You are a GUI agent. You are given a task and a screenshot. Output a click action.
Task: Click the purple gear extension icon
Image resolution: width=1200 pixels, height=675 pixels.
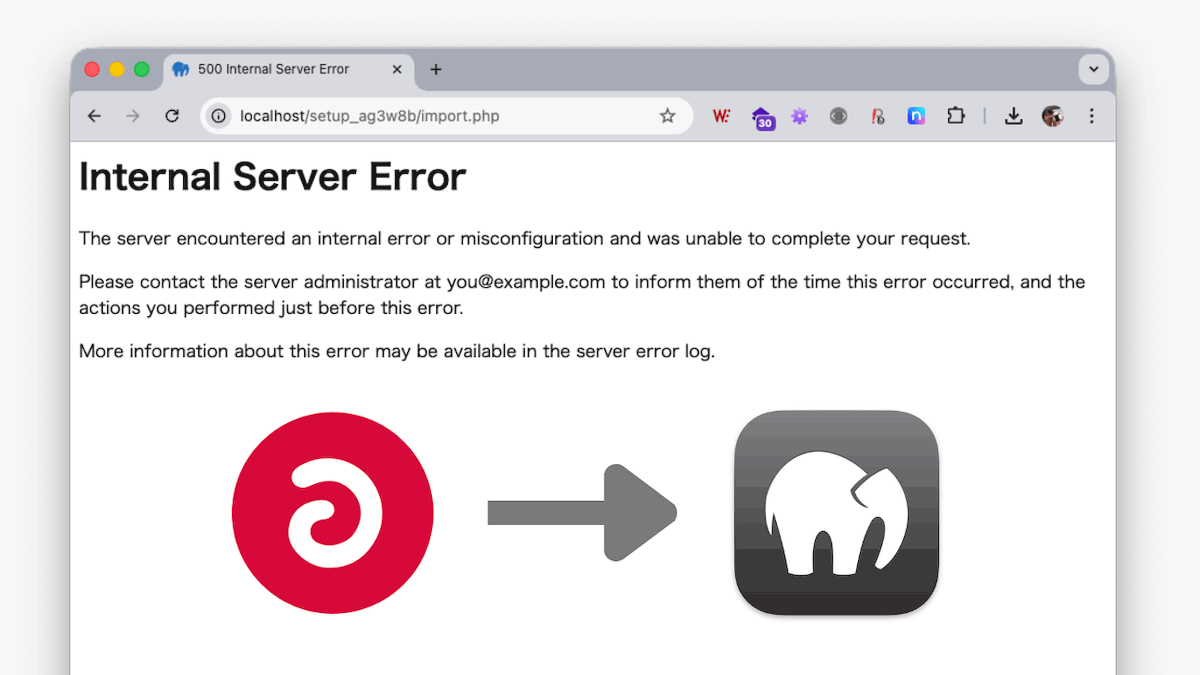tap(799, 116)
